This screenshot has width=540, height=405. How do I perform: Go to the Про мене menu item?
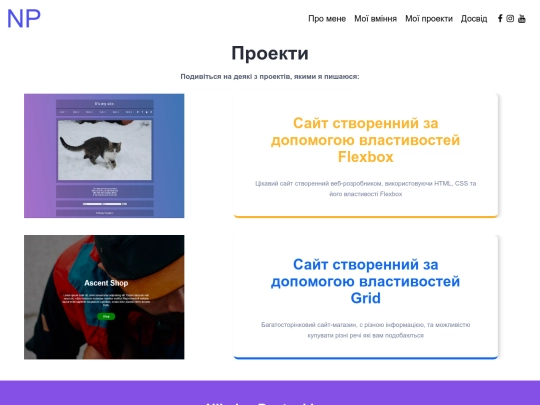(x=327, y=19)
